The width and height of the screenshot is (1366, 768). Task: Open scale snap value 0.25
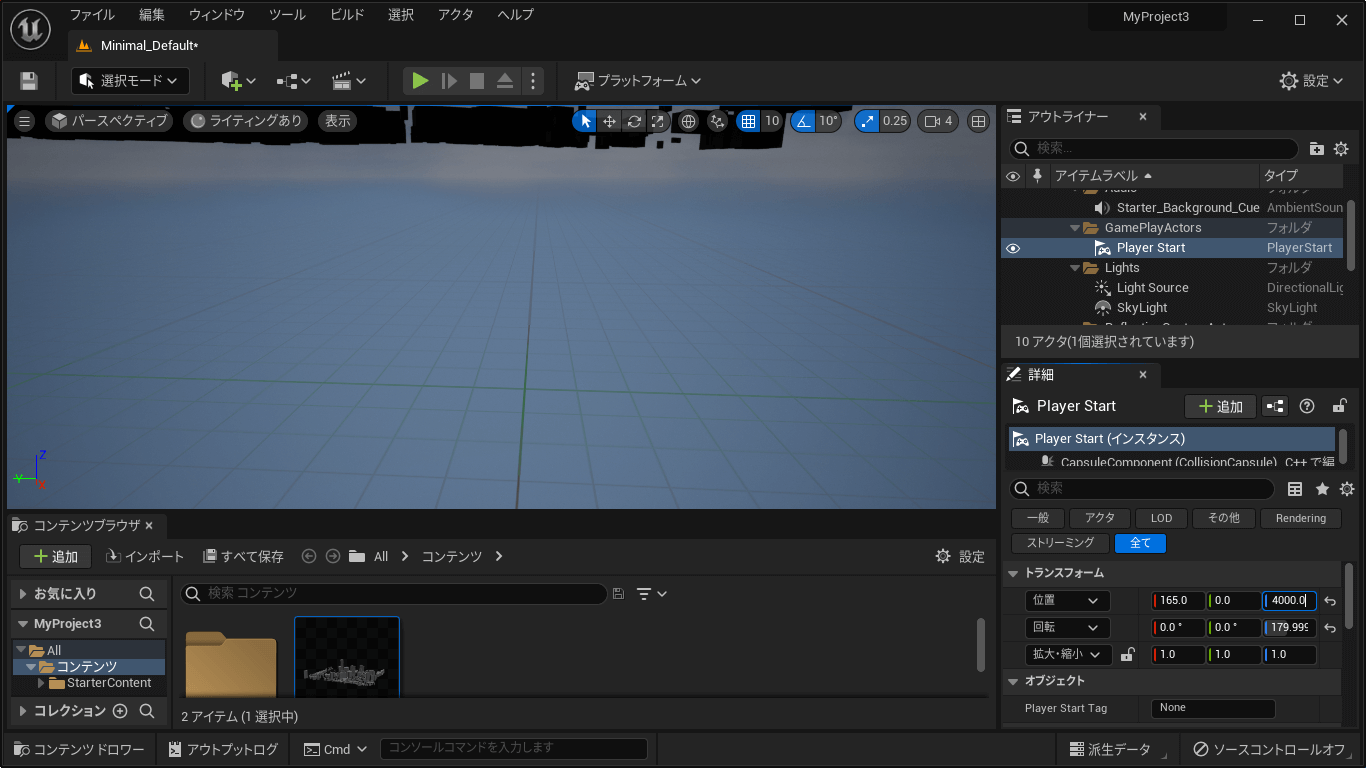pos(895,121)
